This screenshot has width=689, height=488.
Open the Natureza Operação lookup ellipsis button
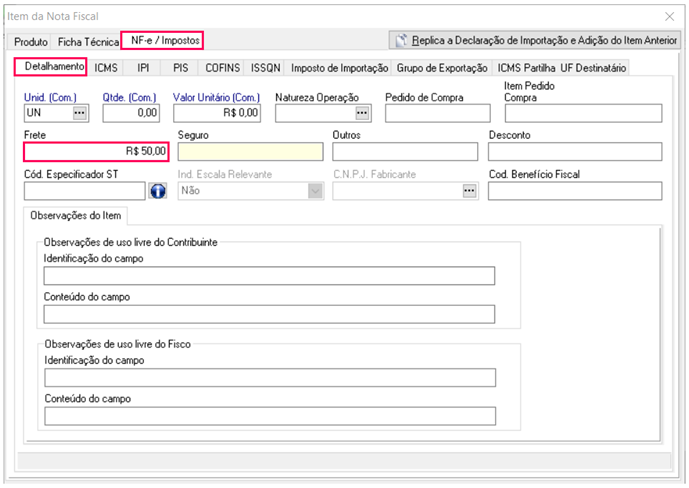coord(361,113)
